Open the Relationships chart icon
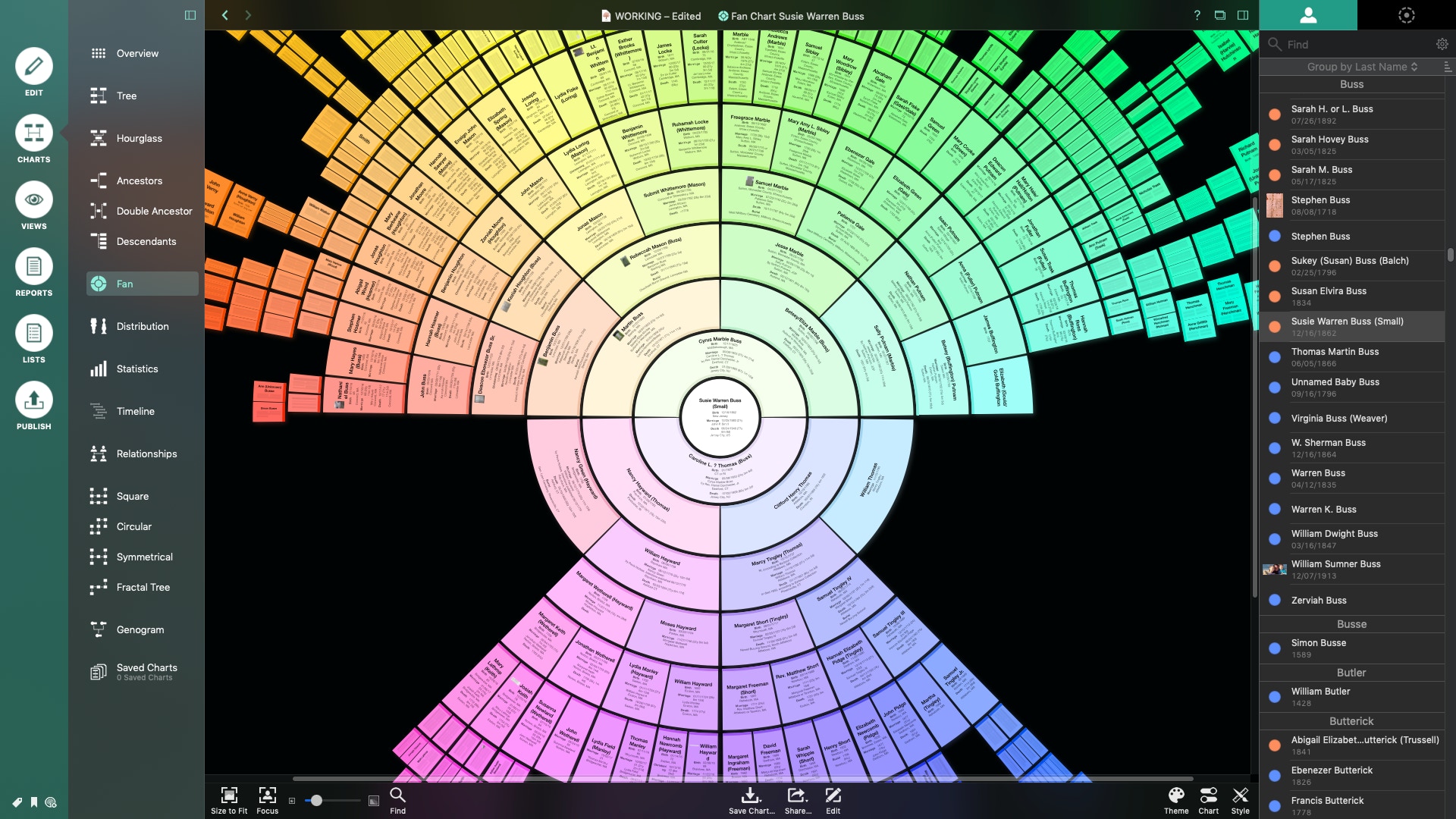The width and height of the screenshot is (1456, 819). click(x=99, y=453)
